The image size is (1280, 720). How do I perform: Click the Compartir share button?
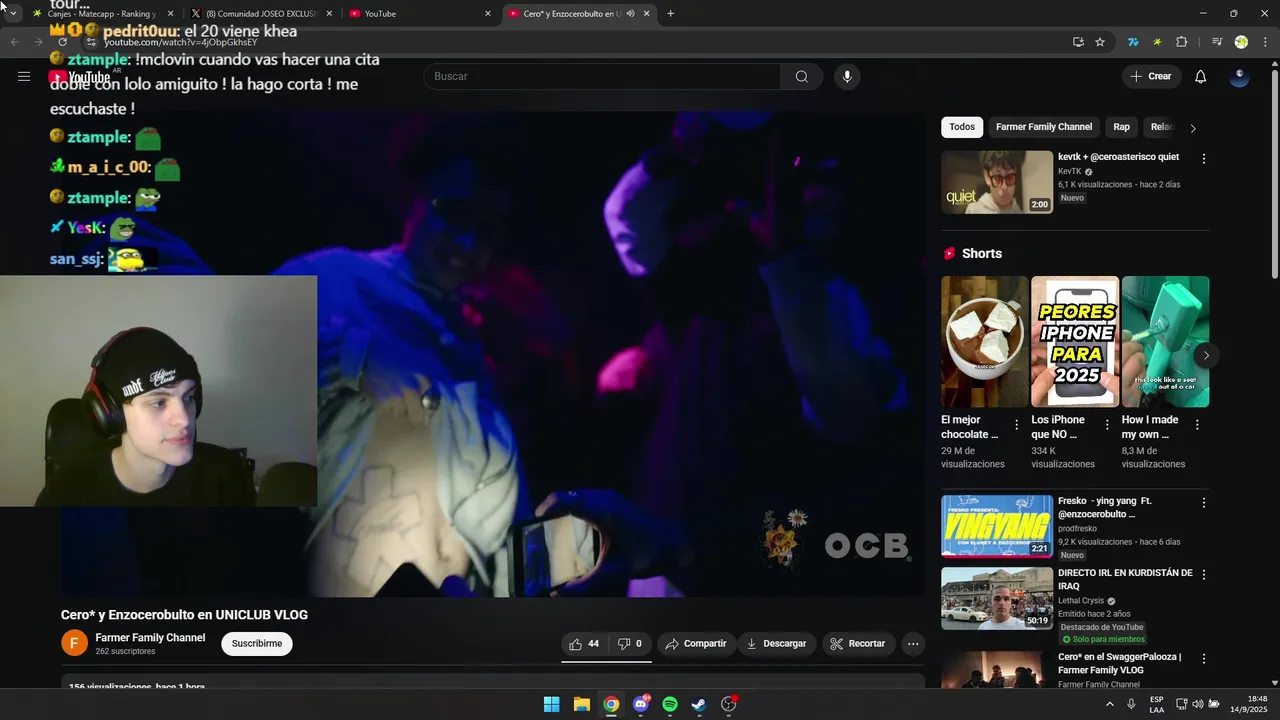coord(696,644)
